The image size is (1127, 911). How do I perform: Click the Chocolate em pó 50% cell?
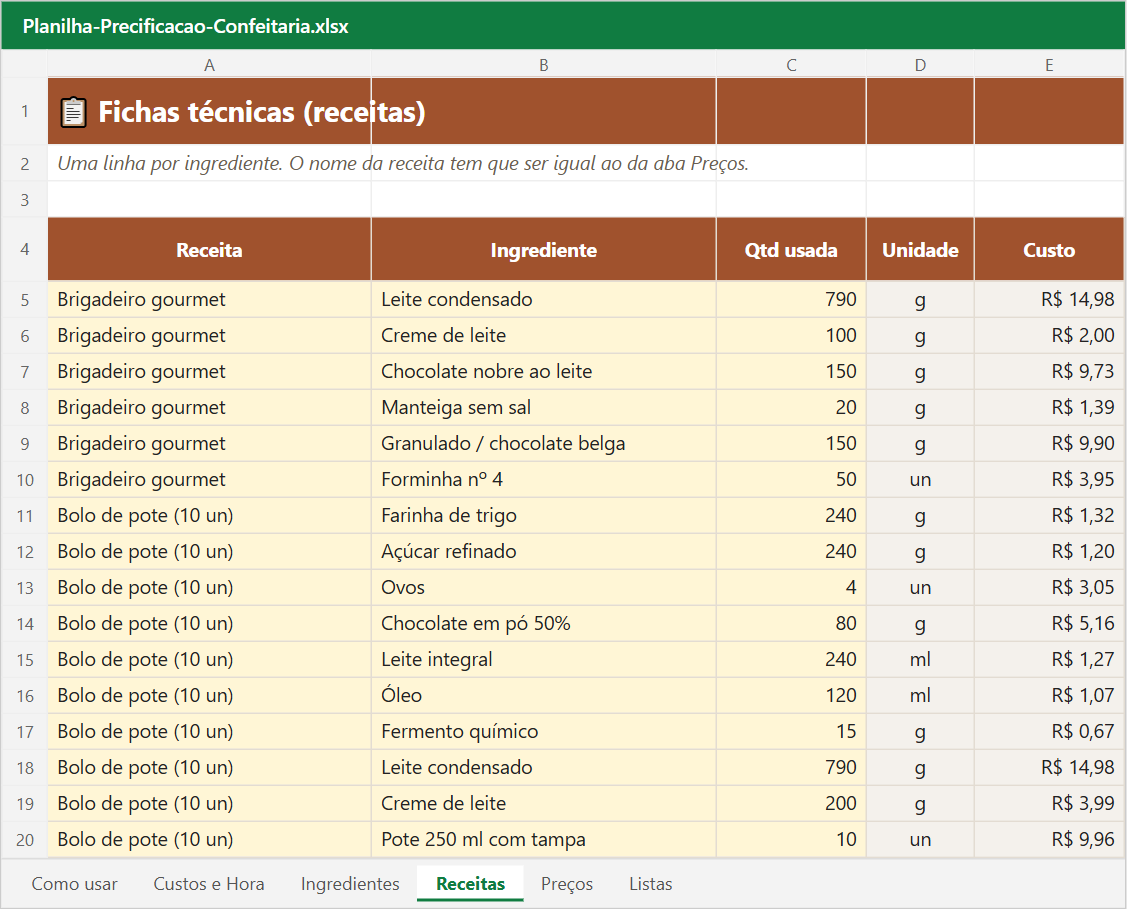tap(543, 623)
